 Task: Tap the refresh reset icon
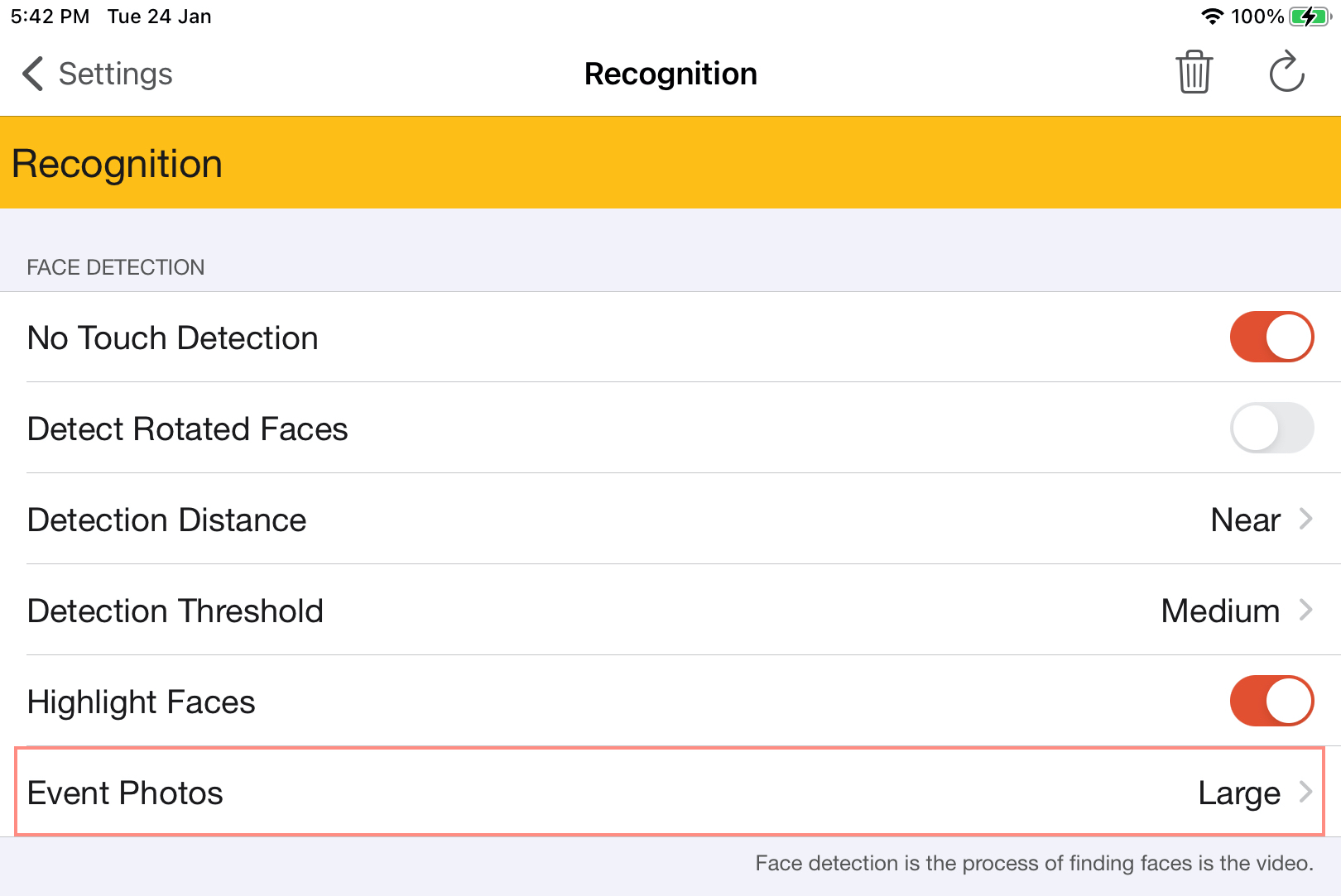1286,73
